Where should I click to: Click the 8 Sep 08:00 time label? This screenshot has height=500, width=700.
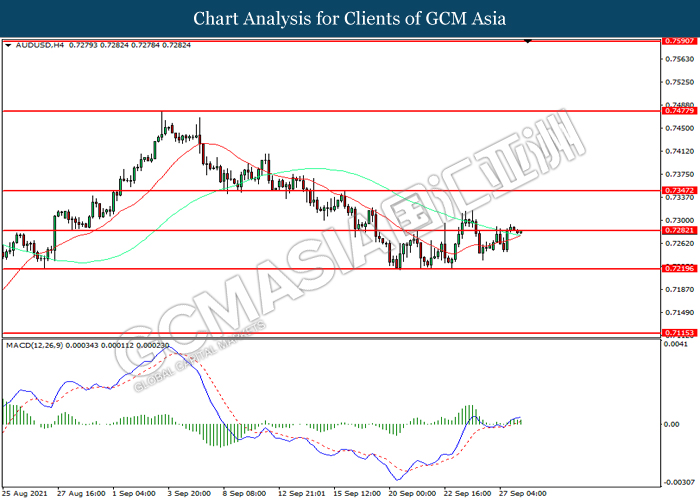(x=245, y=493)
